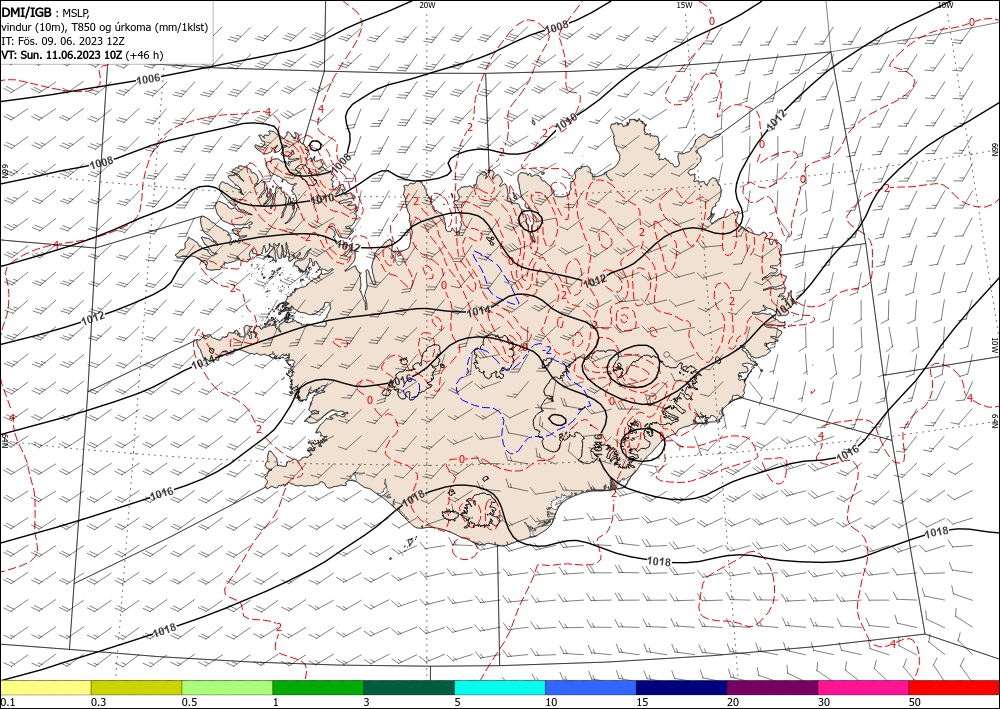Click the 'DMI/IGB : MSLP,' title text

pyautogui.click(x=45, y=11)
